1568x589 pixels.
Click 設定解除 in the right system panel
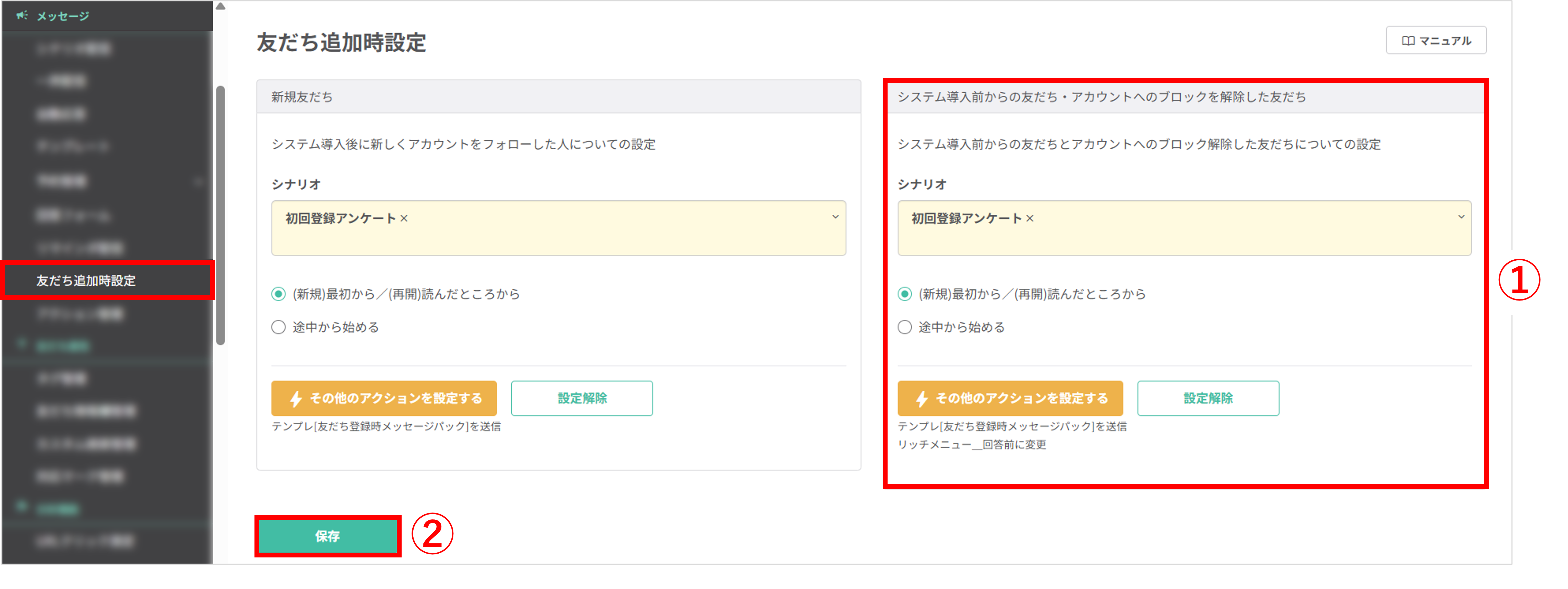coord(1208,398)
